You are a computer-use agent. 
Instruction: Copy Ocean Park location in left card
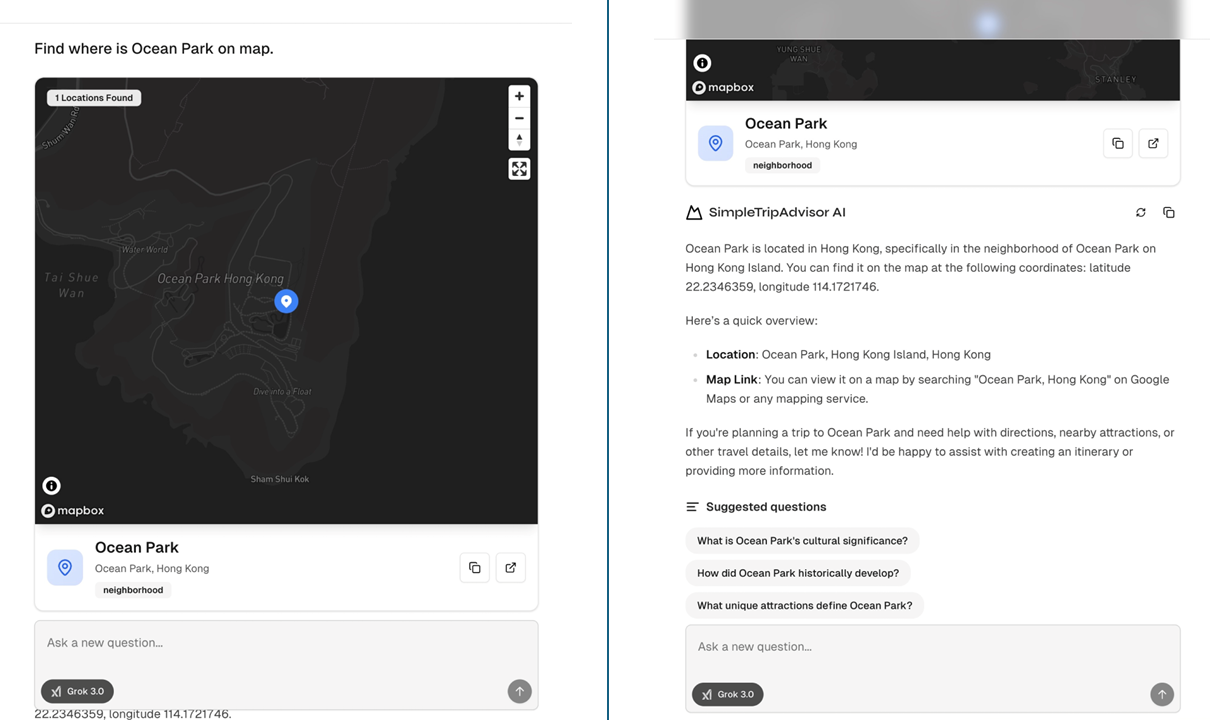pos(475,568)
